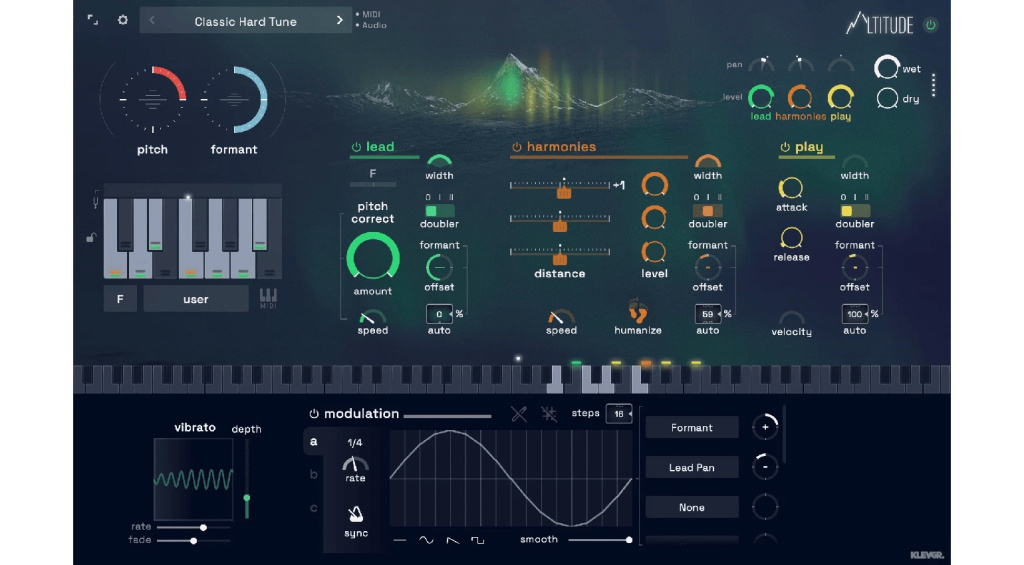The width and height of the screenshot is (1024, 565).
Task: Open the three-dot options menu beside wet/dry
Action: [934, 85]
